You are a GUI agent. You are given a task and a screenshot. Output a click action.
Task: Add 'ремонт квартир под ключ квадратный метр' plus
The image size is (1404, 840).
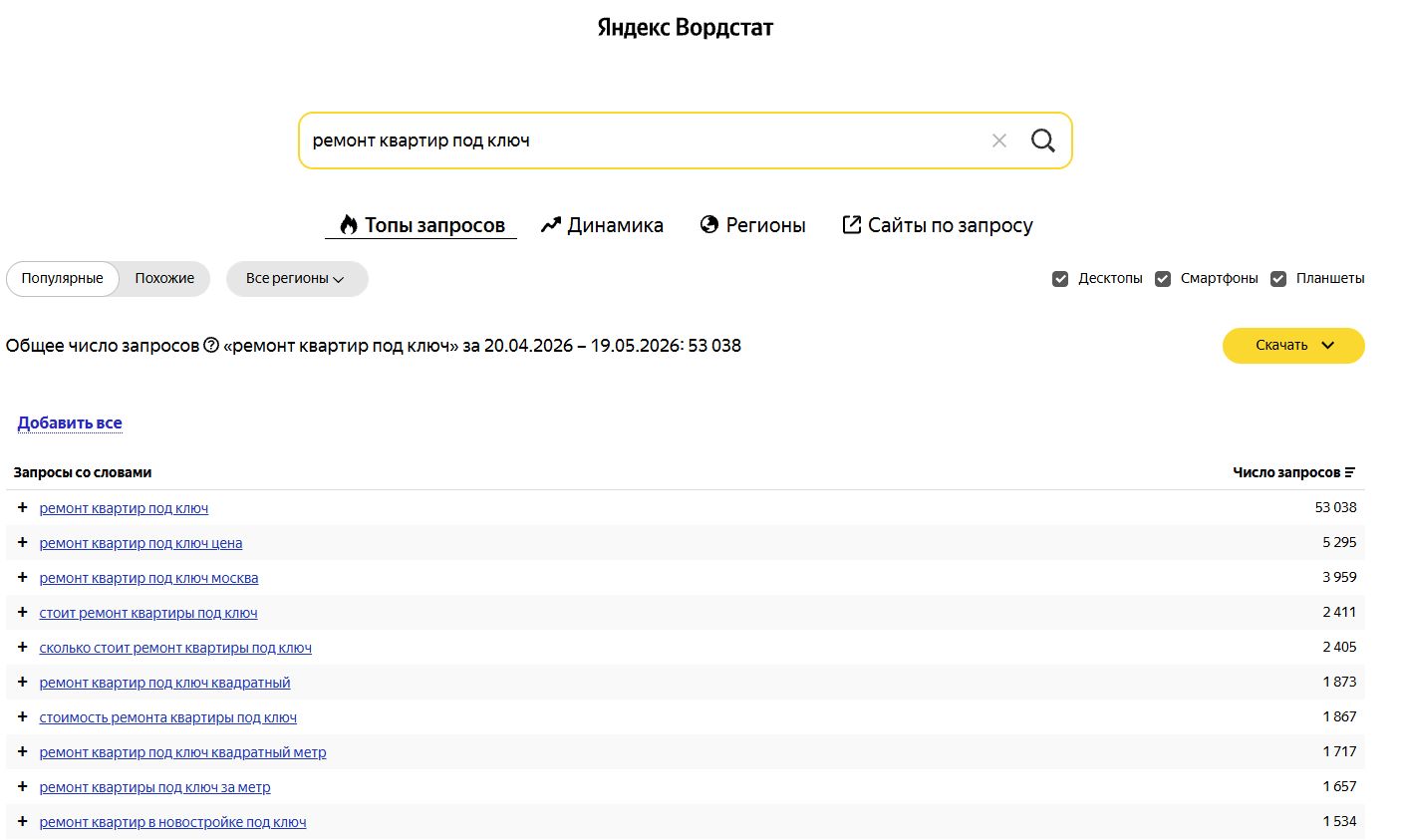pyautogui.click(x=22, y=751)
